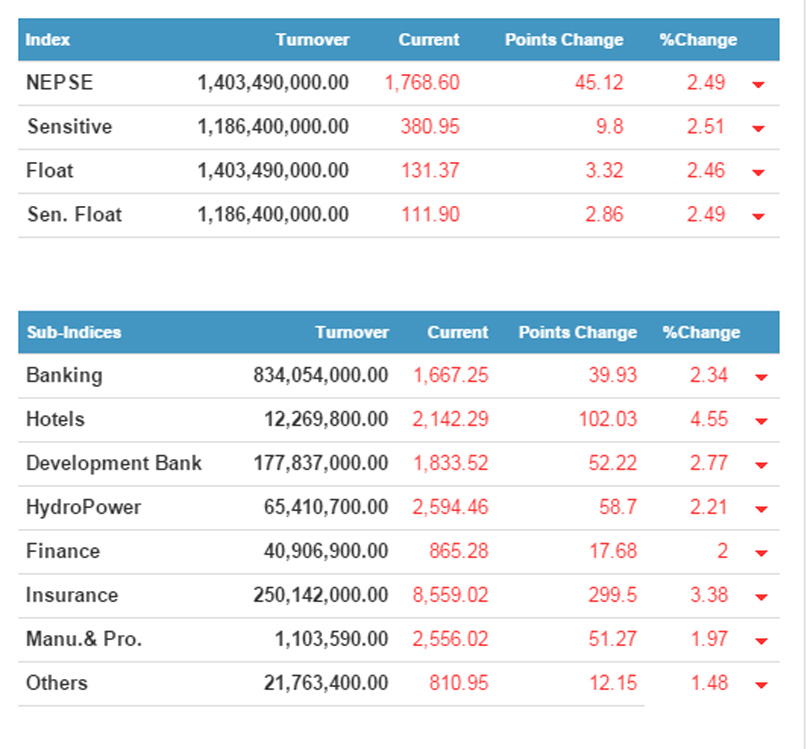Select the Insurance sub-index name
Screen dimensions: 810x749
[x=72, y=595]
